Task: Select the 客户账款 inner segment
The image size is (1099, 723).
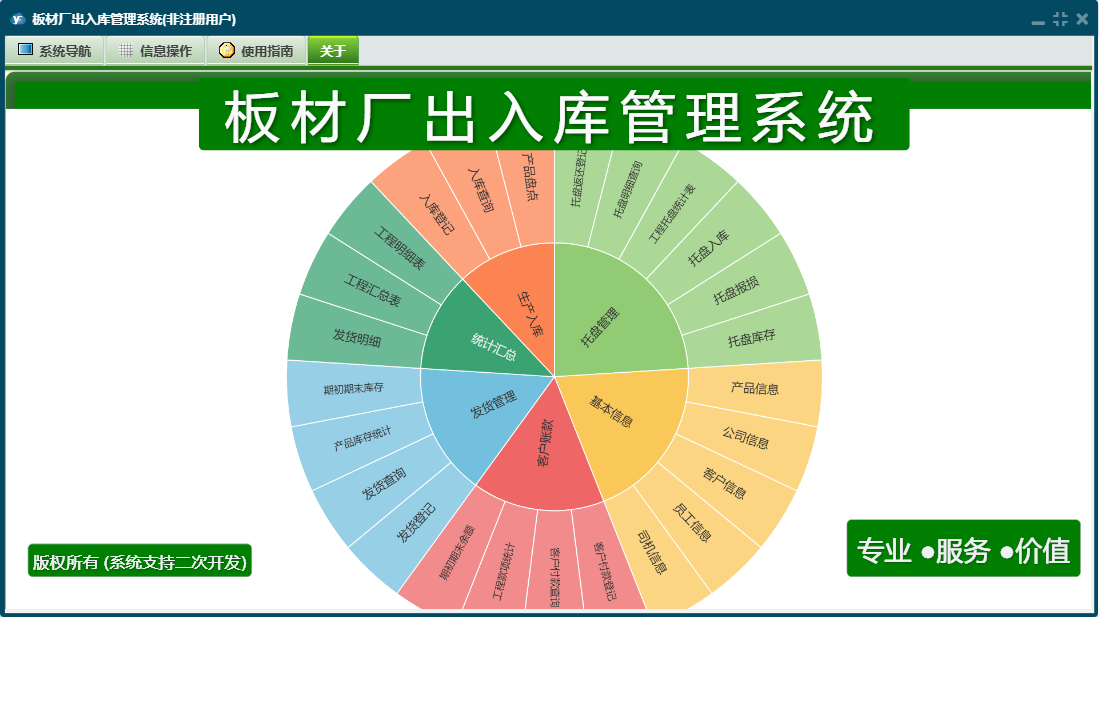Action: (x=545, y=443)
